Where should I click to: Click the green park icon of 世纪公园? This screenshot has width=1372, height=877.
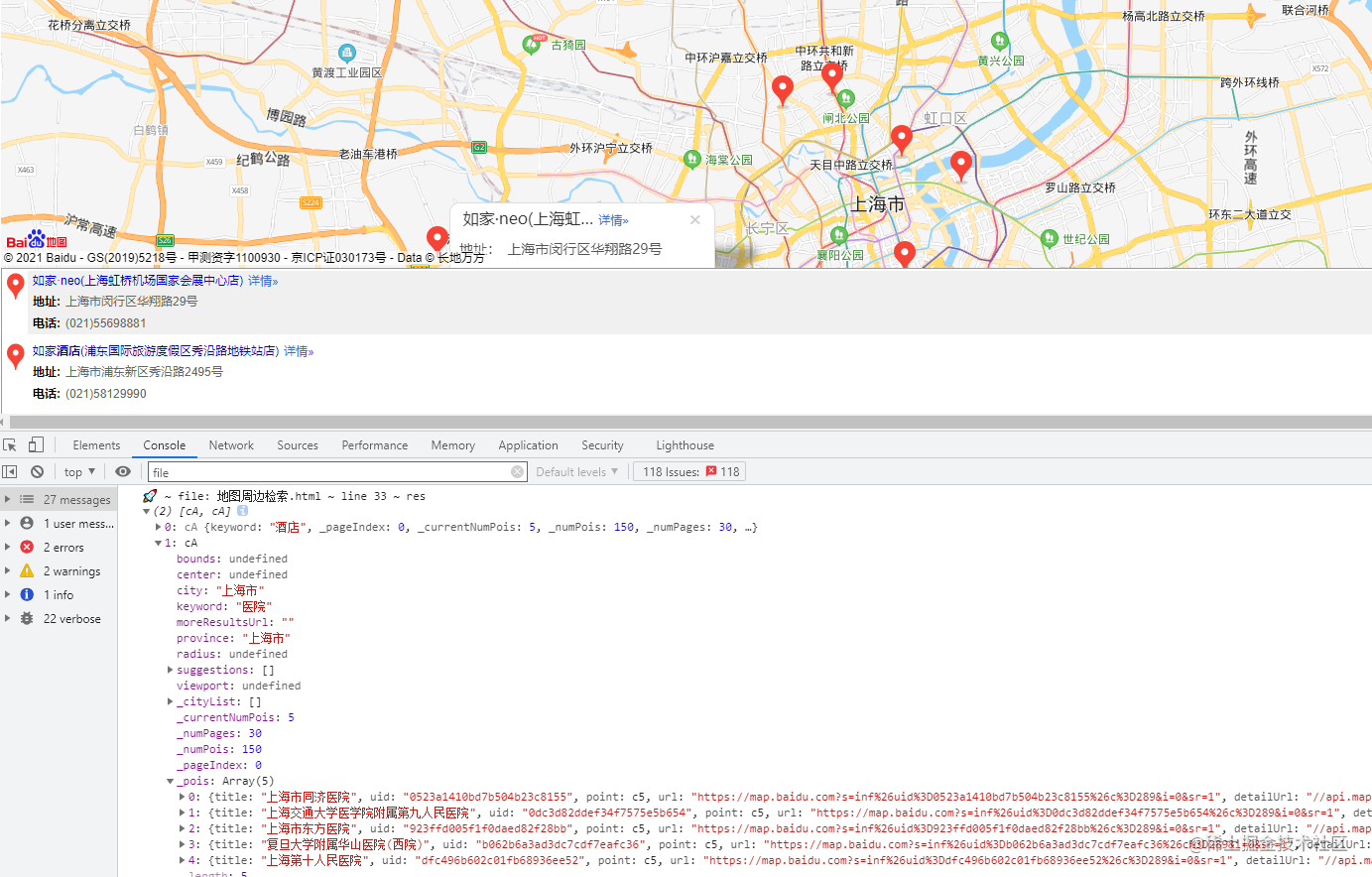pyautogui.click(x=1050, y=239)
